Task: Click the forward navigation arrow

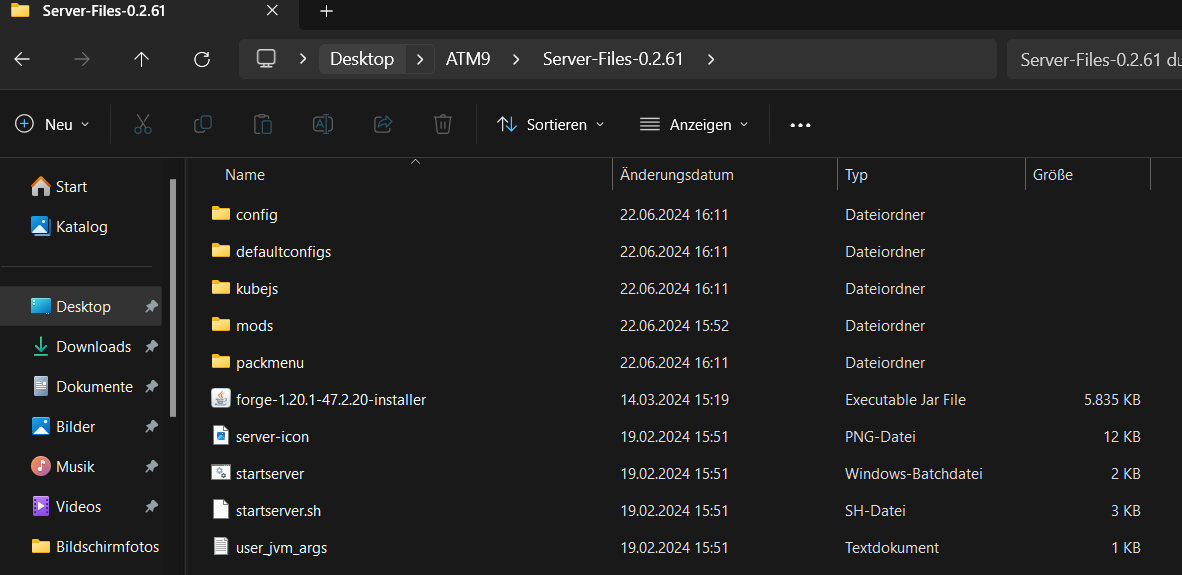Action: 81,60
